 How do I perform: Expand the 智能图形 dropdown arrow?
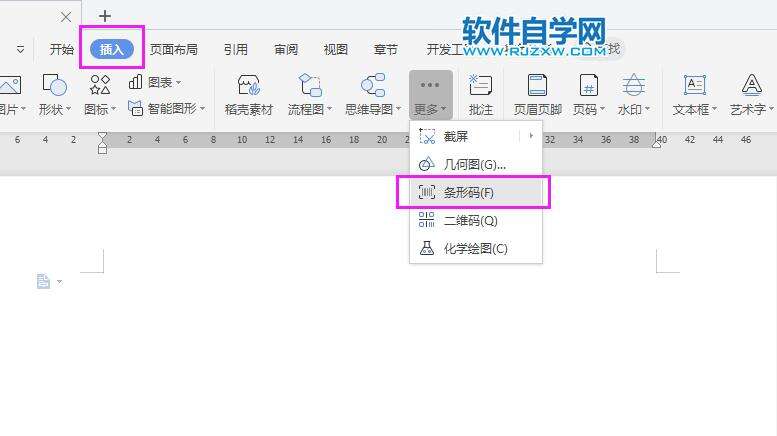coord(203,108)
